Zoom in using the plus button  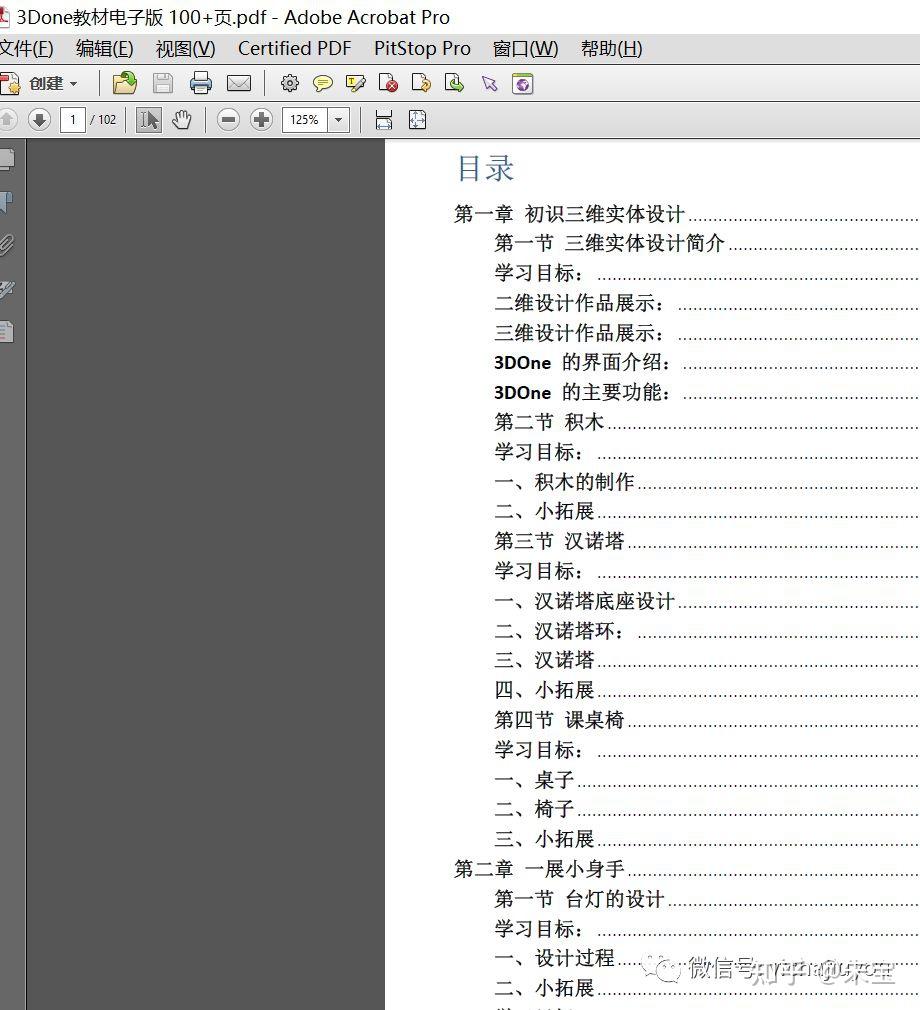pyautogui.click(x=261, y=119)
